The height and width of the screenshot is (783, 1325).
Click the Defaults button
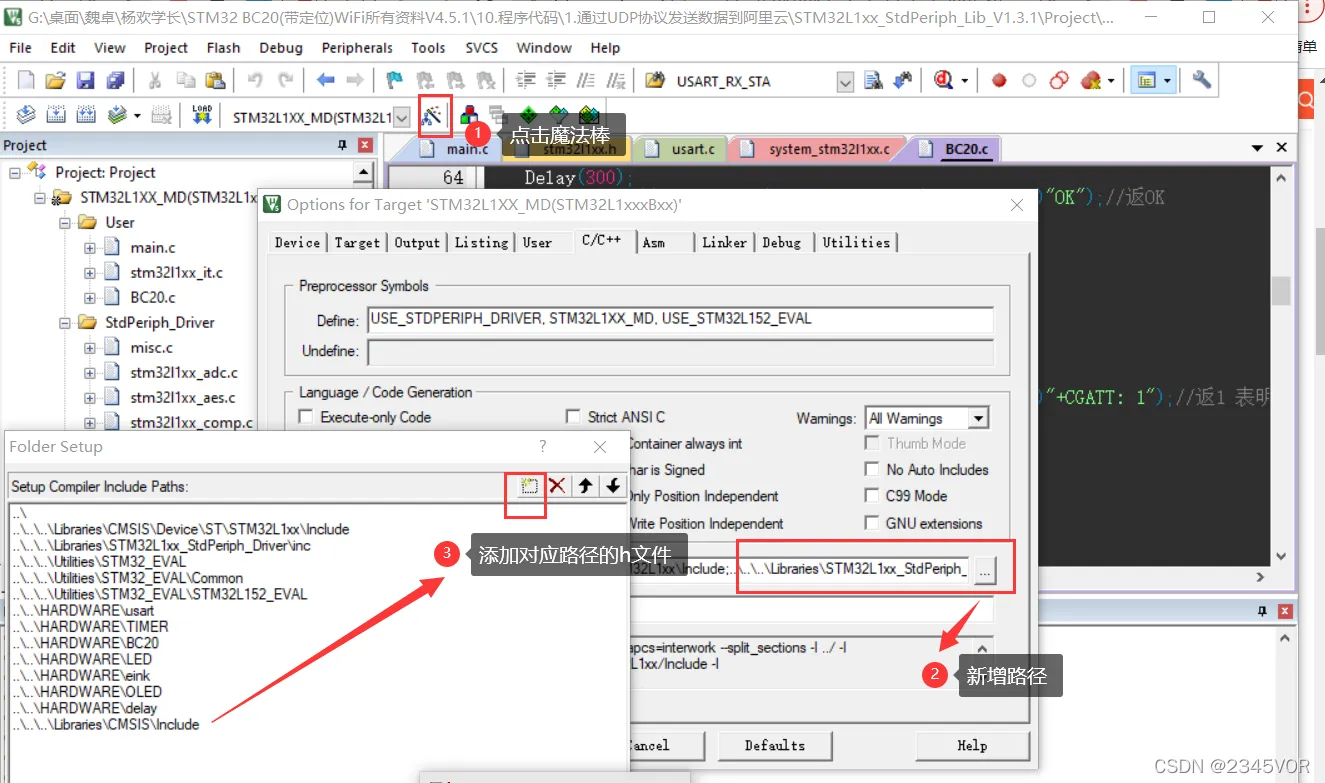(x=774, y=745)
